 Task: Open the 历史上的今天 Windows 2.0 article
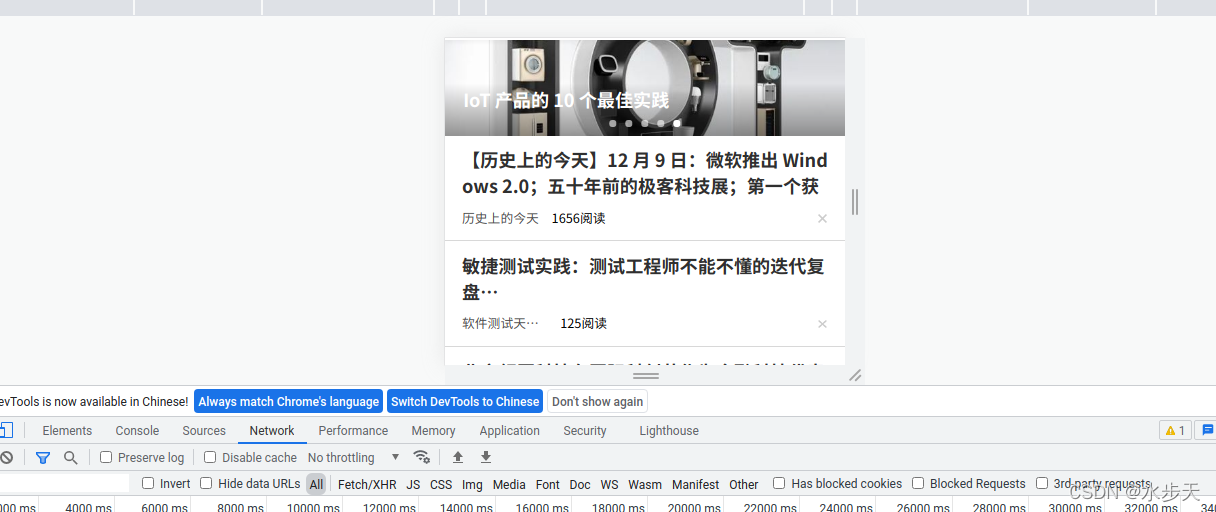pos(645,173)
